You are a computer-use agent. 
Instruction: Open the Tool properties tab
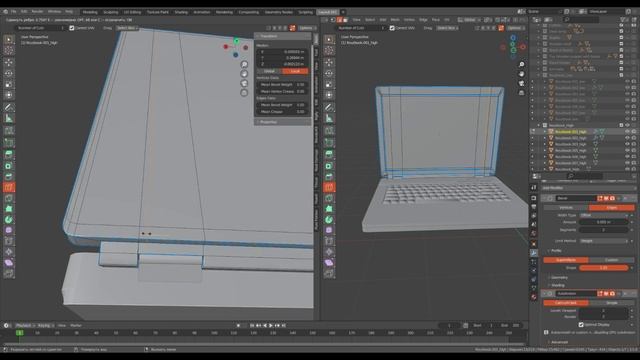533,187
